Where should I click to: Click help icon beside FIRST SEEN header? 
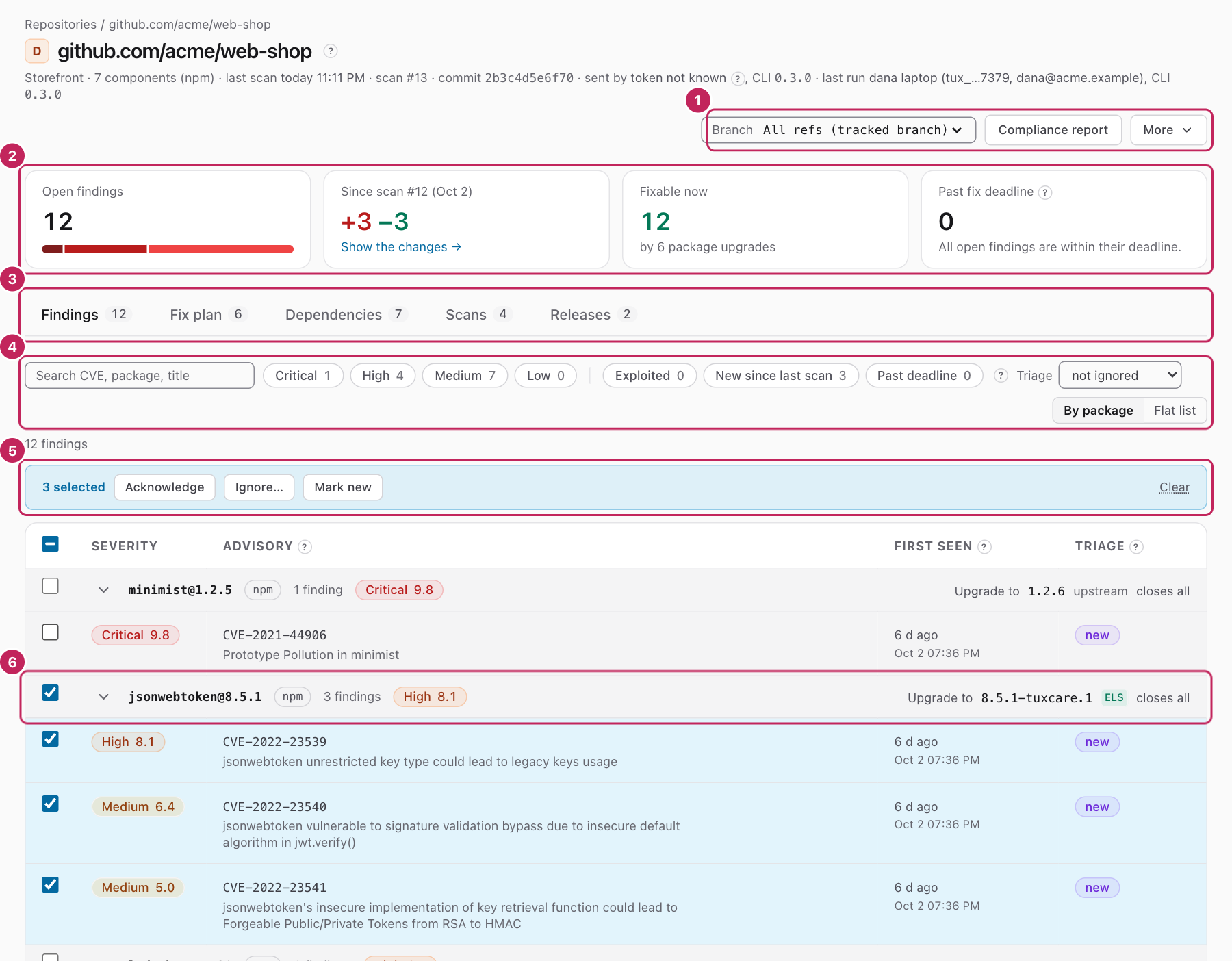984,546
